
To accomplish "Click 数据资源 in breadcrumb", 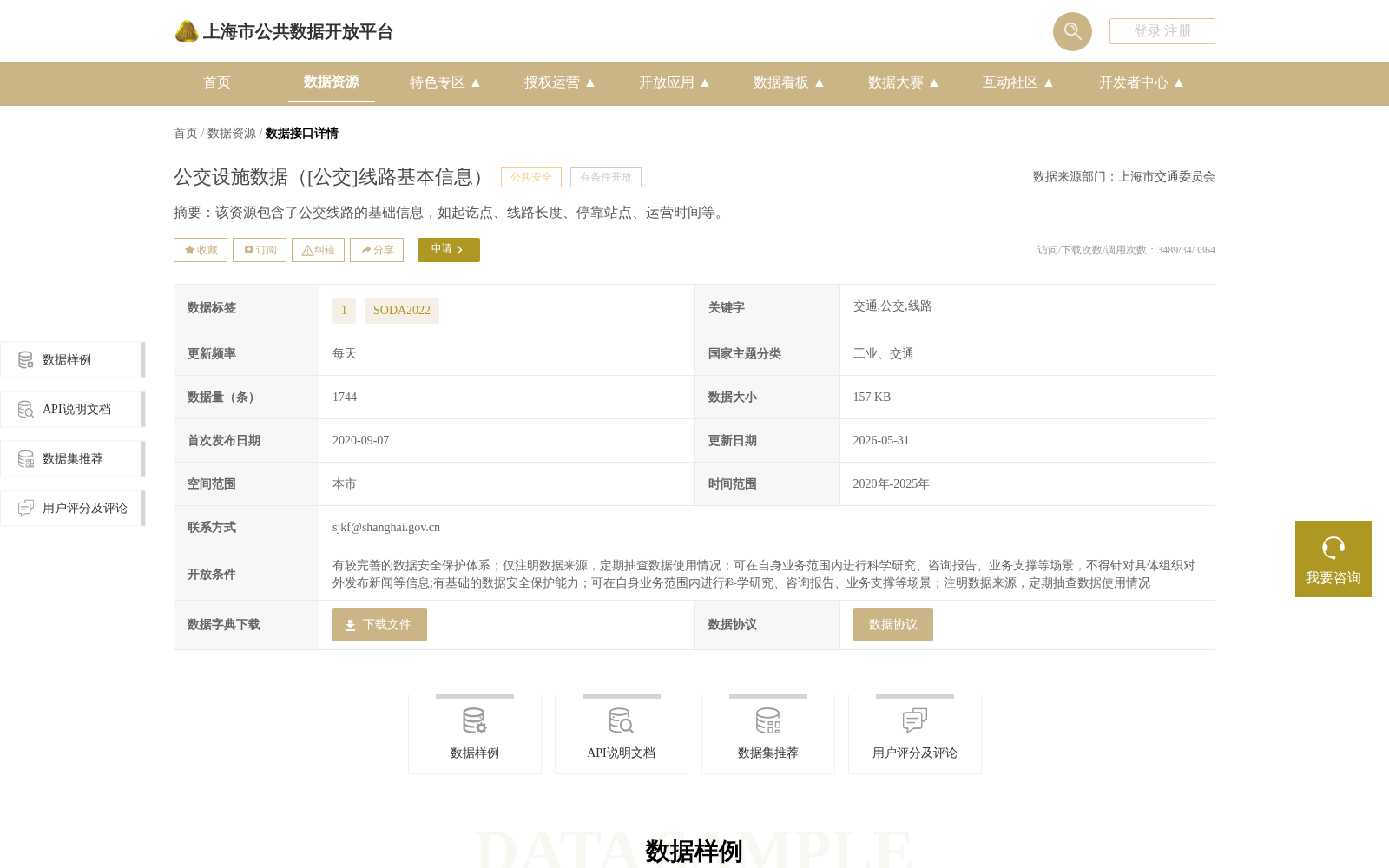I will [x=232, y=133].
